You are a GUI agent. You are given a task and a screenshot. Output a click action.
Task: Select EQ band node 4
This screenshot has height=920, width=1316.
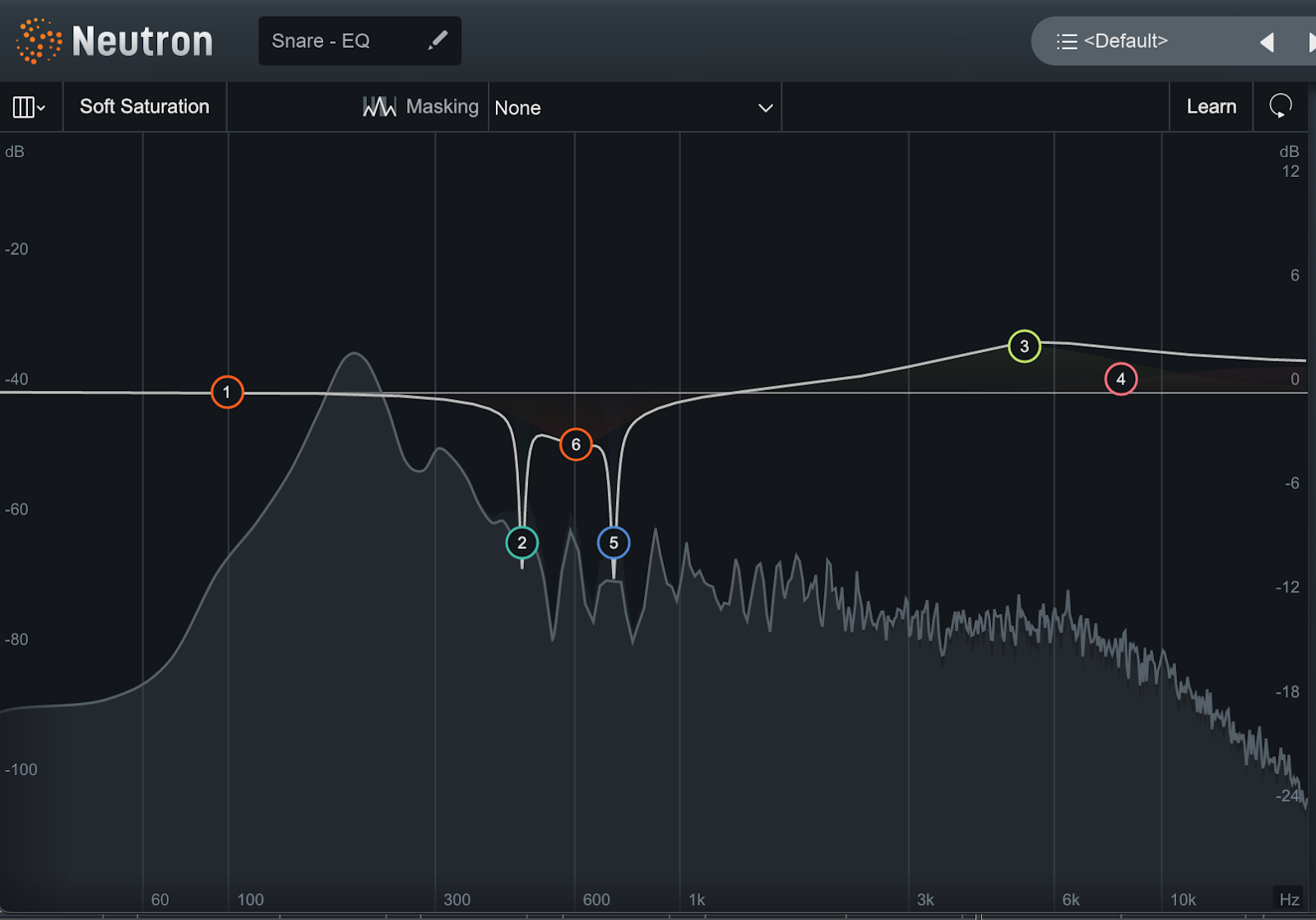coord(1120,379)
